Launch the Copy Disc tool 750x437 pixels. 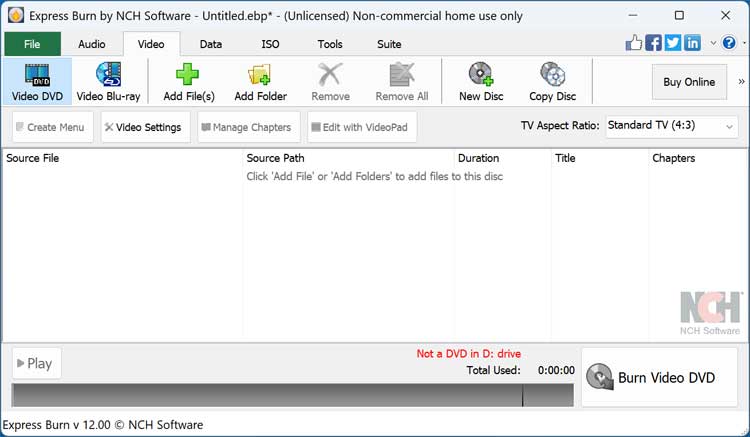click(x=552, y=82)
